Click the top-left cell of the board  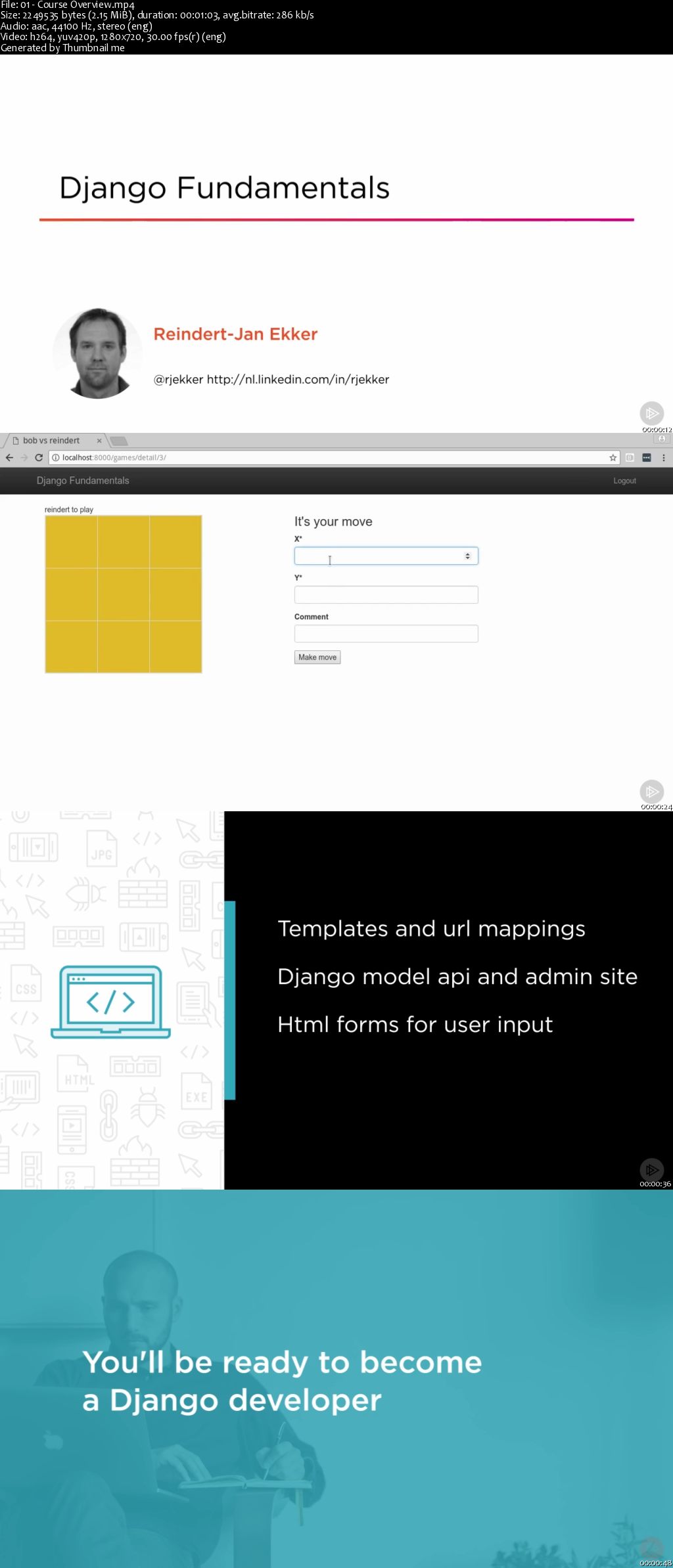(71, 542)
